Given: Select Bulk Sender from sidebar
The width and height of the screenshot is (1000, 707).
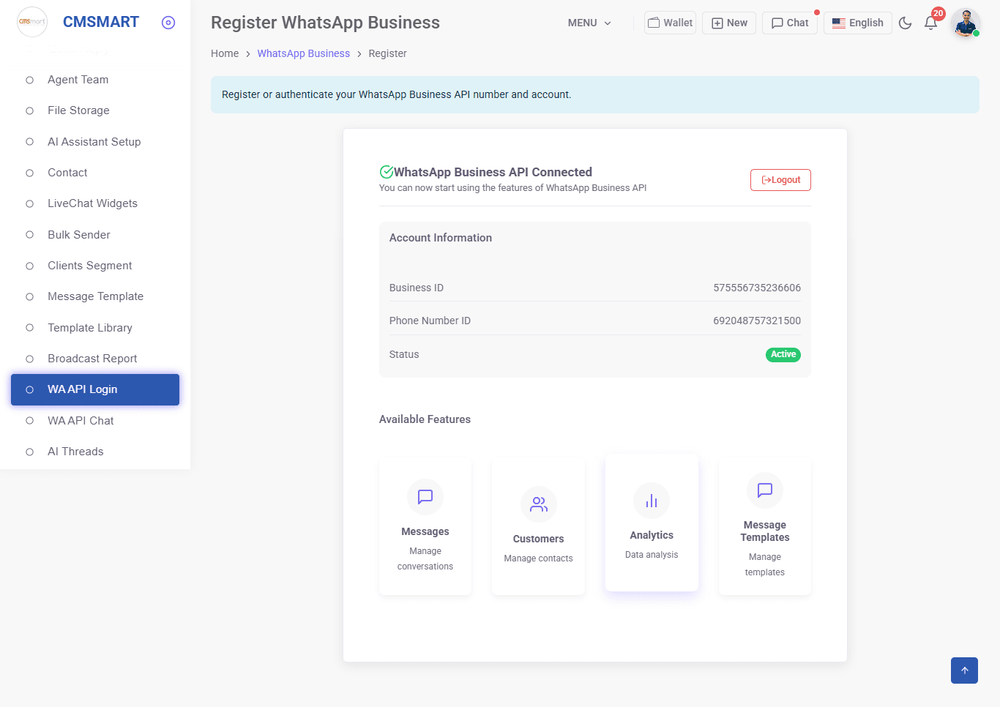Looking at the screenshot, I should click(79, 235).
